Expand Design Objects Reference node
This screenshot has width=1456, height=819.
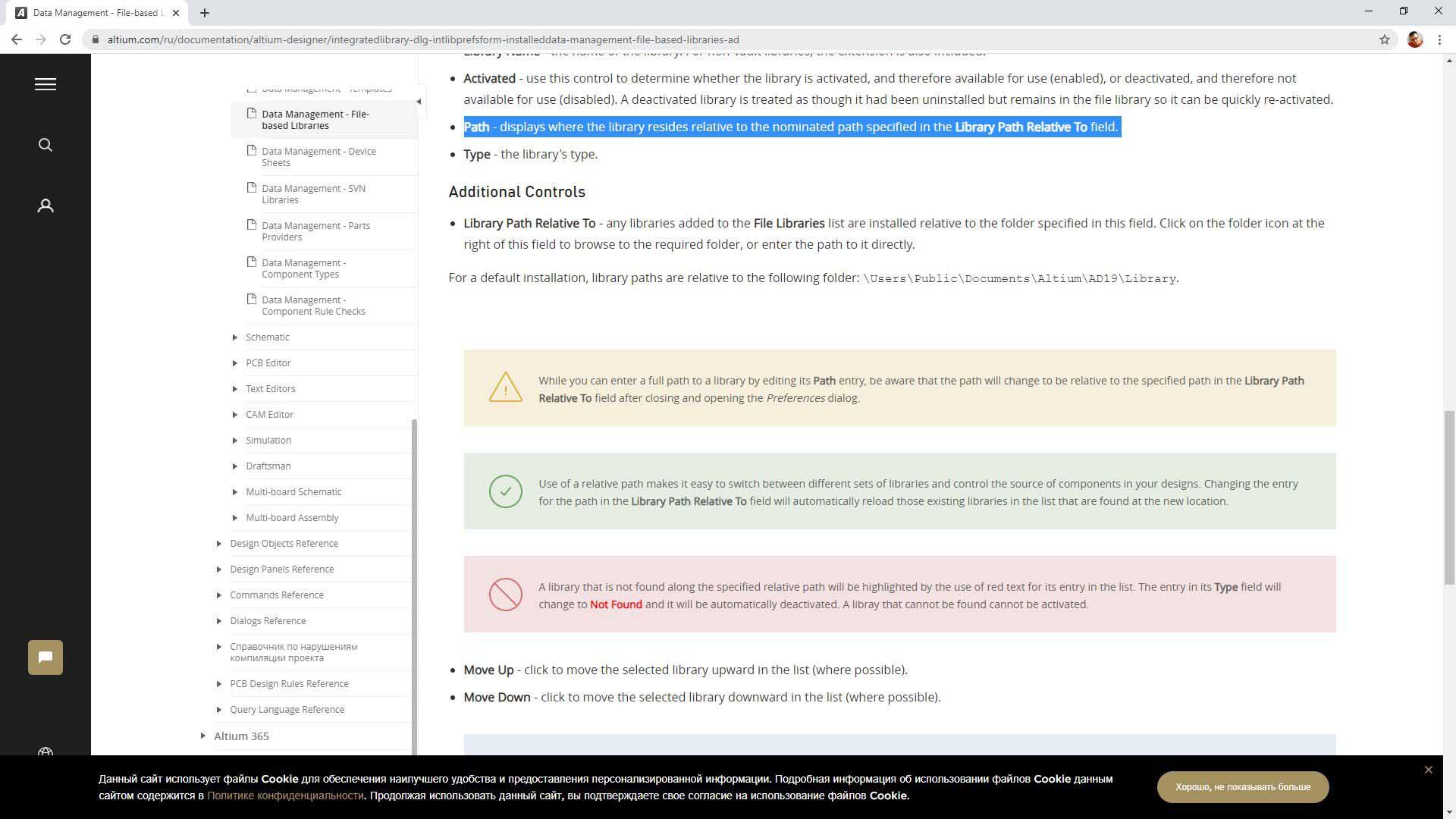point(219,544)
